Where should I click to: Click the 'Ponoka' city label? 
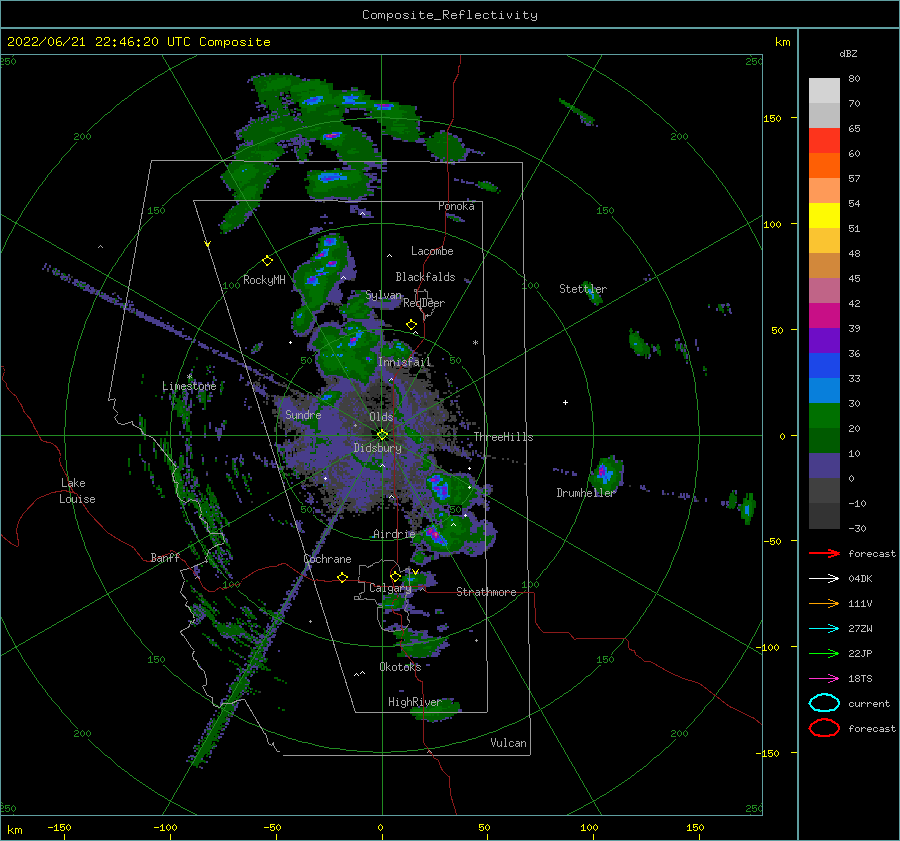tap(456, 206)
